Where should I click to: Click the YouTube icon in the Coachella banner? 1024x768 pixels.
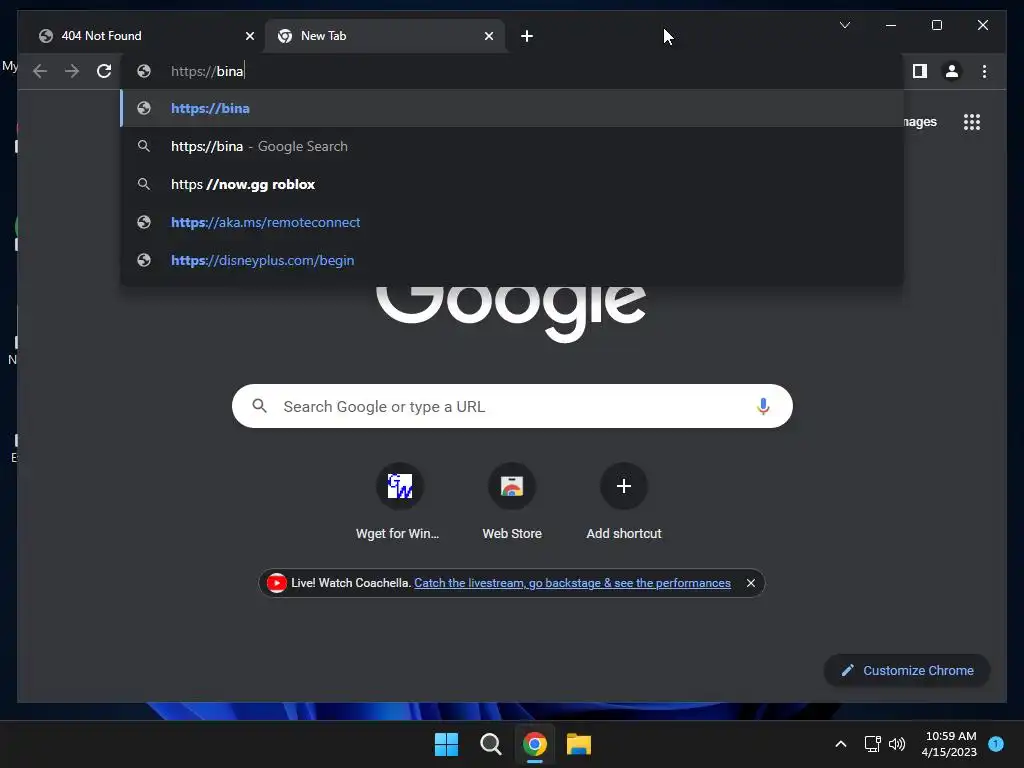(276, 583)
